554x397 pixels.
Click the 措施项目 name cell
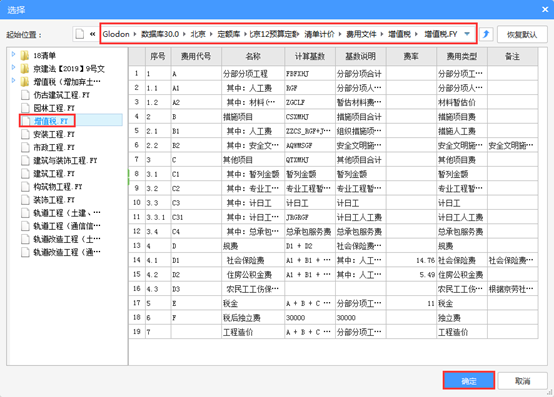point(253,117)
